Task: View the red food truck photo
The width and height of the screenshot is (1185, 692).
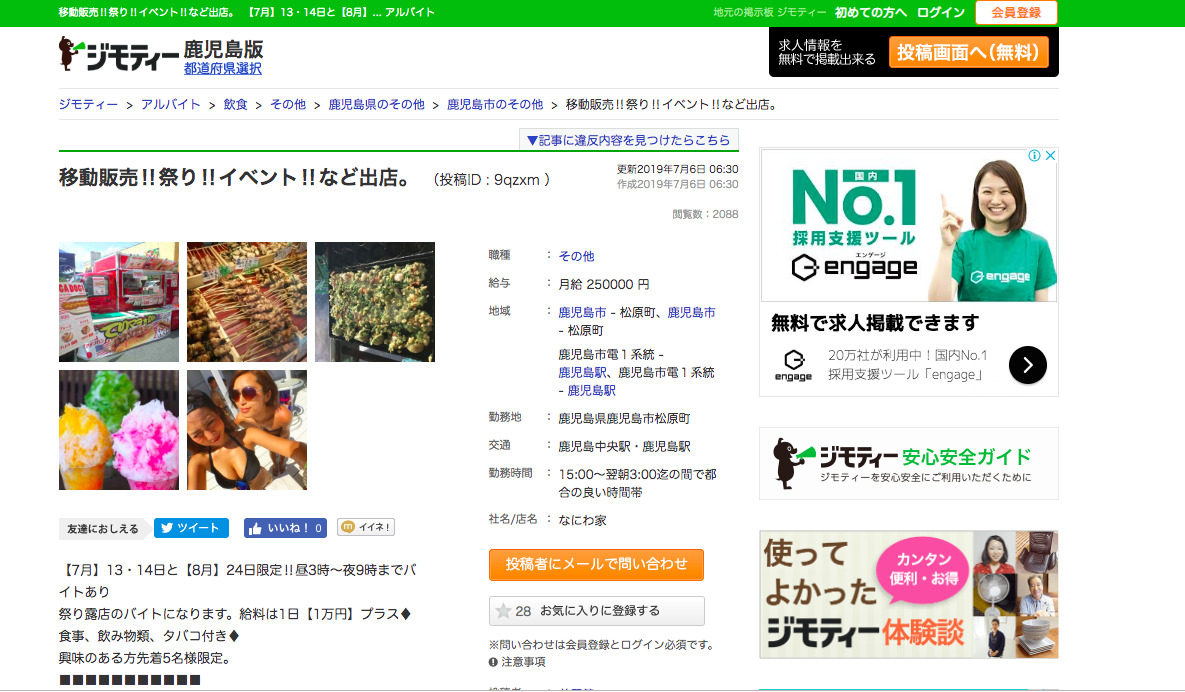Action: click(x=119, y=302)
